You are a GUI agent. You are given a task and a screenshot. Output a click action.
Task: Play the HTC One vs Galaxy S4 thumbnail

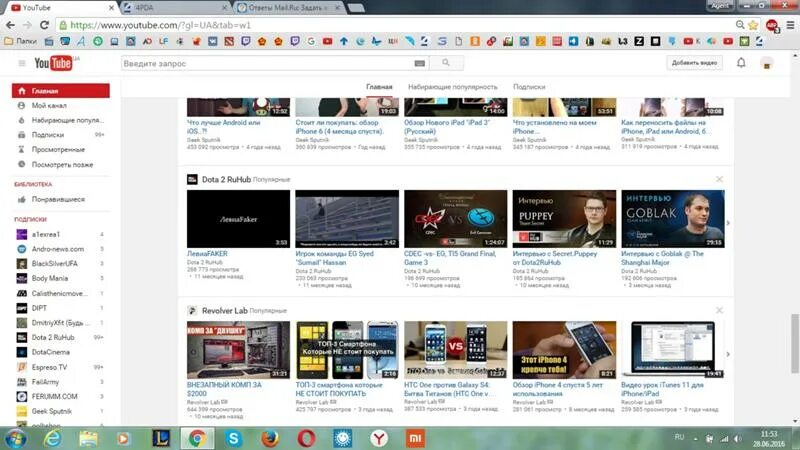point(456,350)
